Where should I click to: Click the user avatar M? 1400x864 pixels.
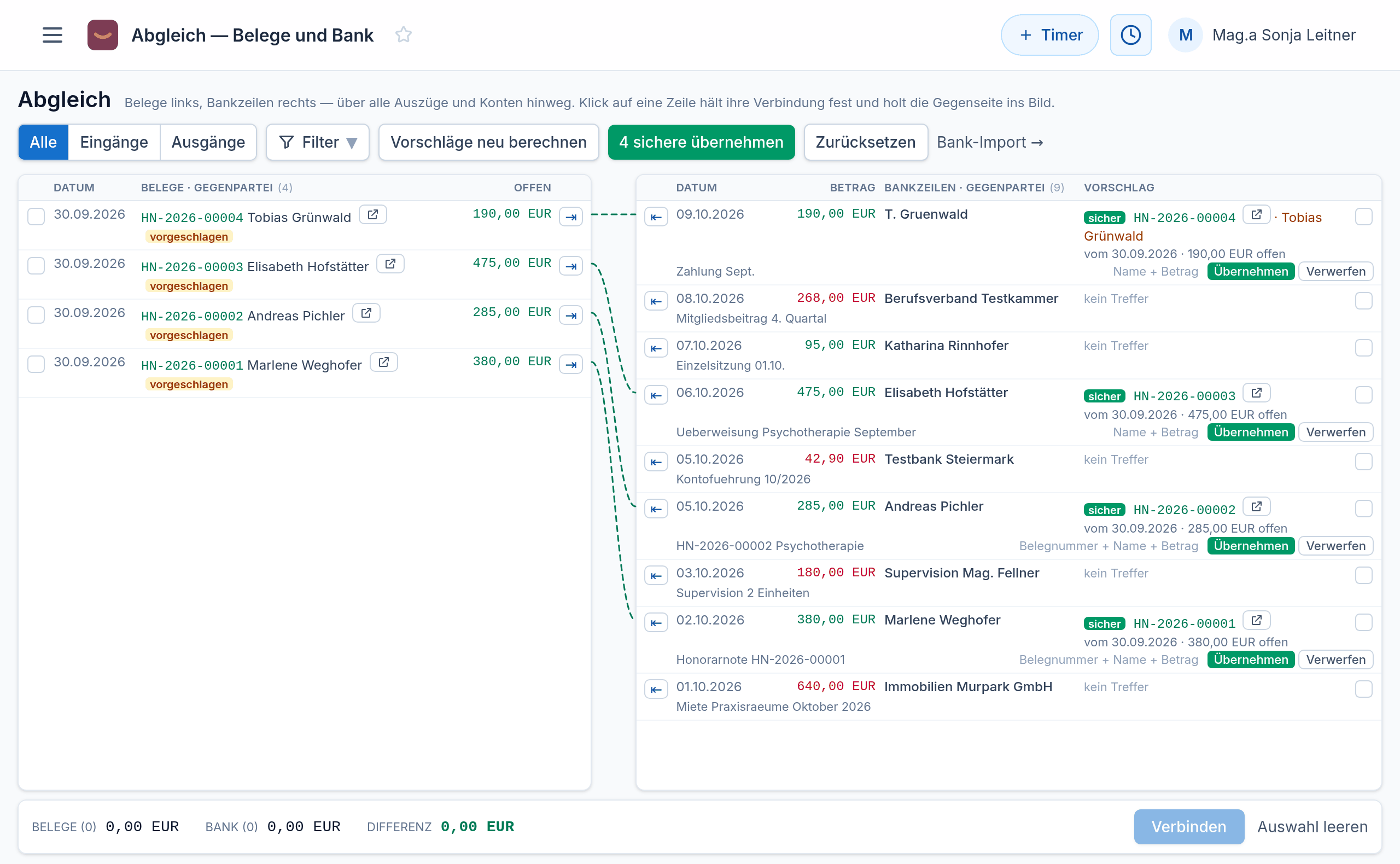pyautogui.click(x=1185, y=35)
